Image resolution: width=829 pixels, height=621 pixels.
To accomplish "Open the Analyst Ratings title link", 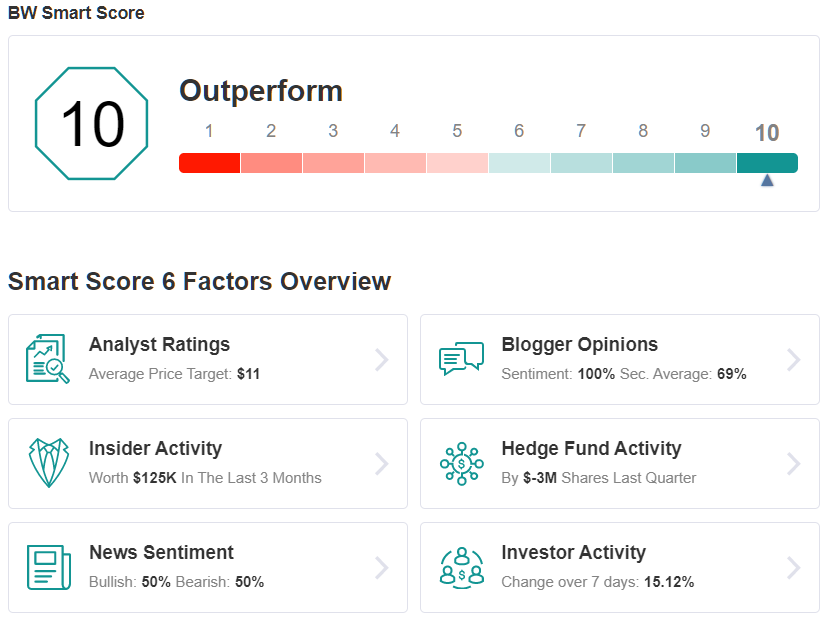I will tap(159, 344).
